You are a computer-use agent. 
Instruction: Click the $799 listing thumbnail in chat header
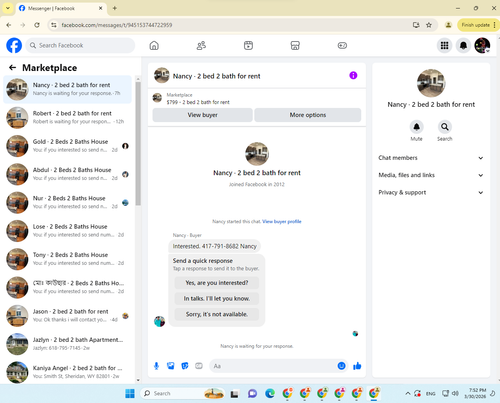(157, 98)
